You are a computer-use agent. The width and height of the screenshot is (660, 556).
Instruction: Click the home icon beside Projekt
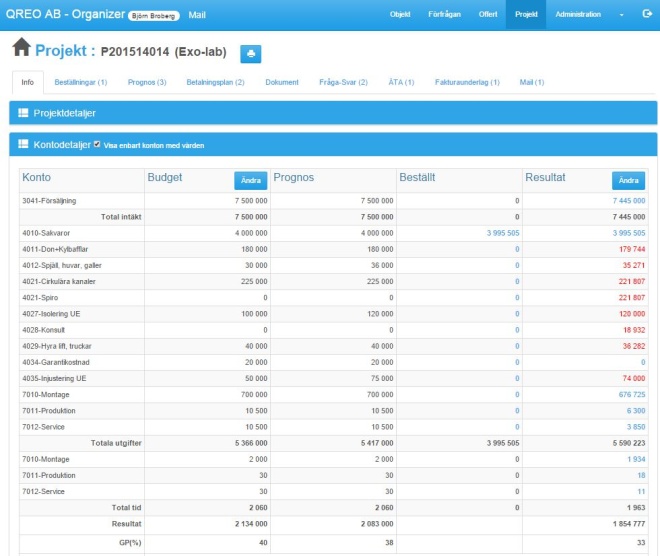coord(21,47)
